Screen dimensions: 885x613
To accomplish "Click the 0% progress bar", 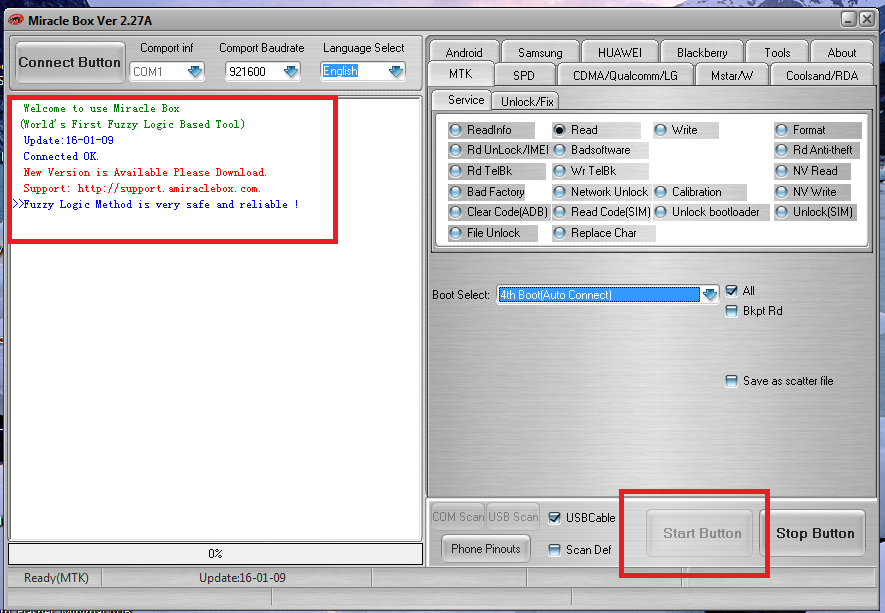I will pos(216,554).
